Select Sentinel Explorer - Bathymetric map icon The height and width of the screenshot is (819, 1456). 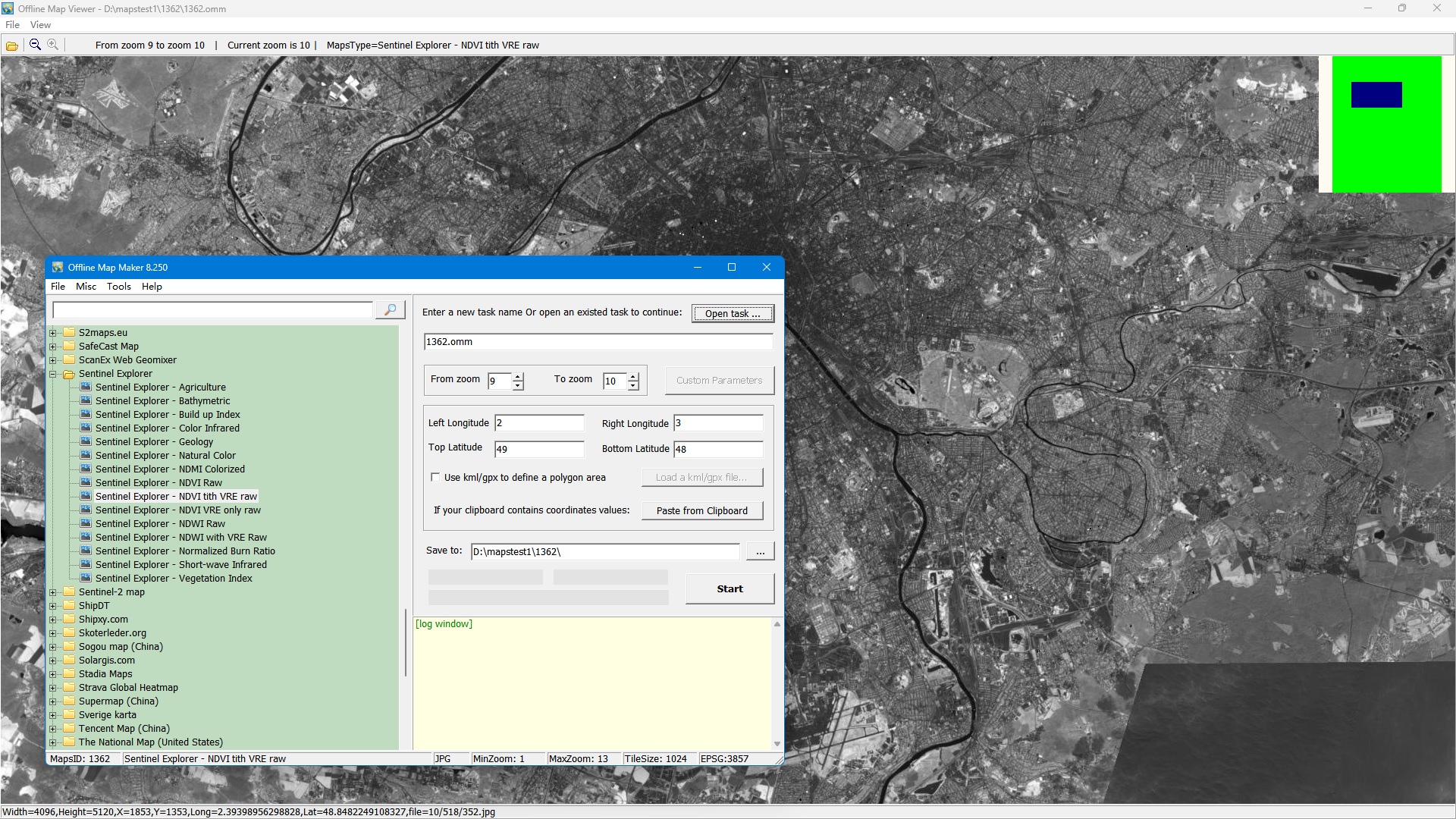coord(86,400)
